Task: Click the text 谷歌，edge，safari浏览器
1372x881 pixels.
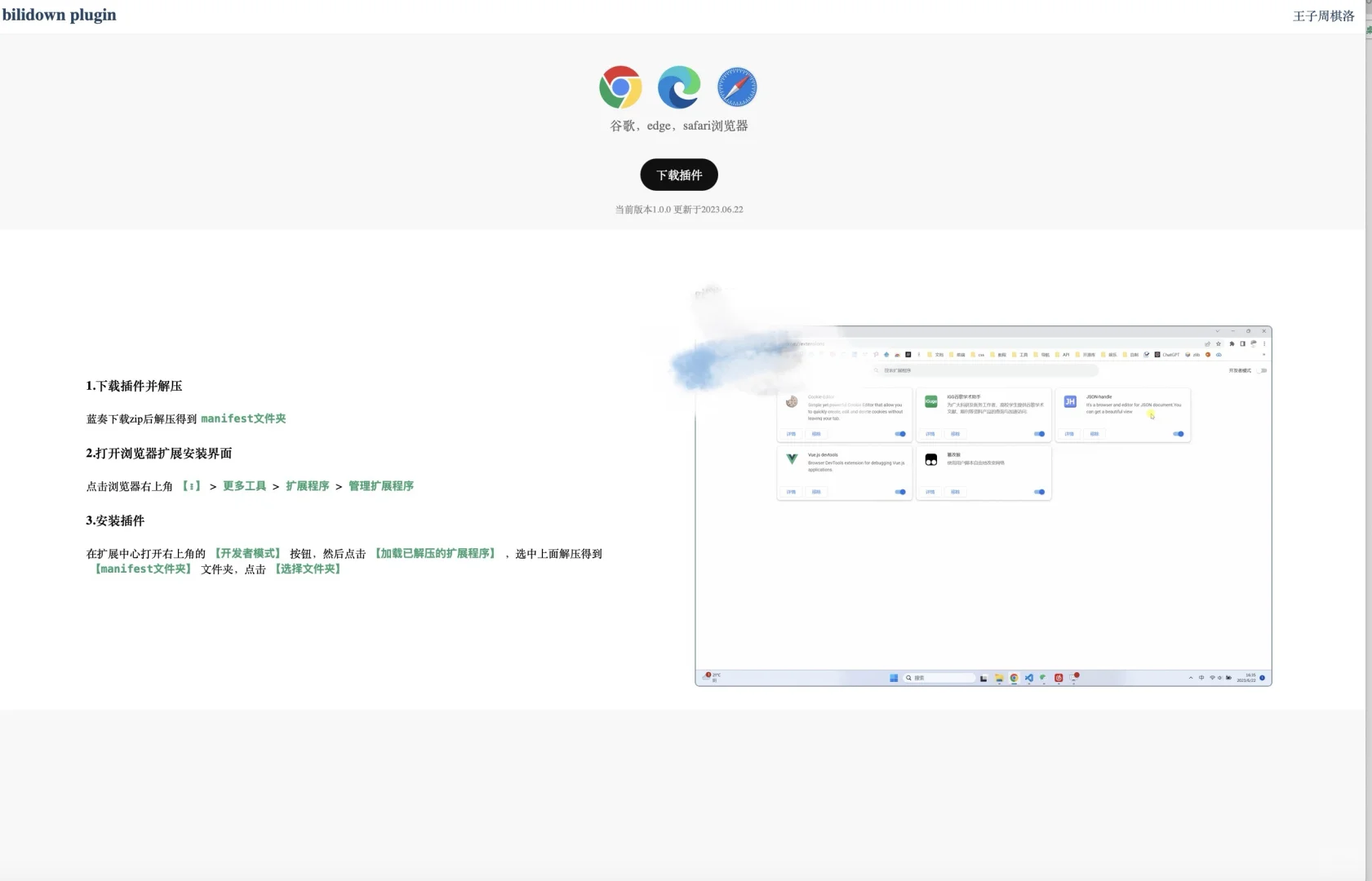Action: 679,126
